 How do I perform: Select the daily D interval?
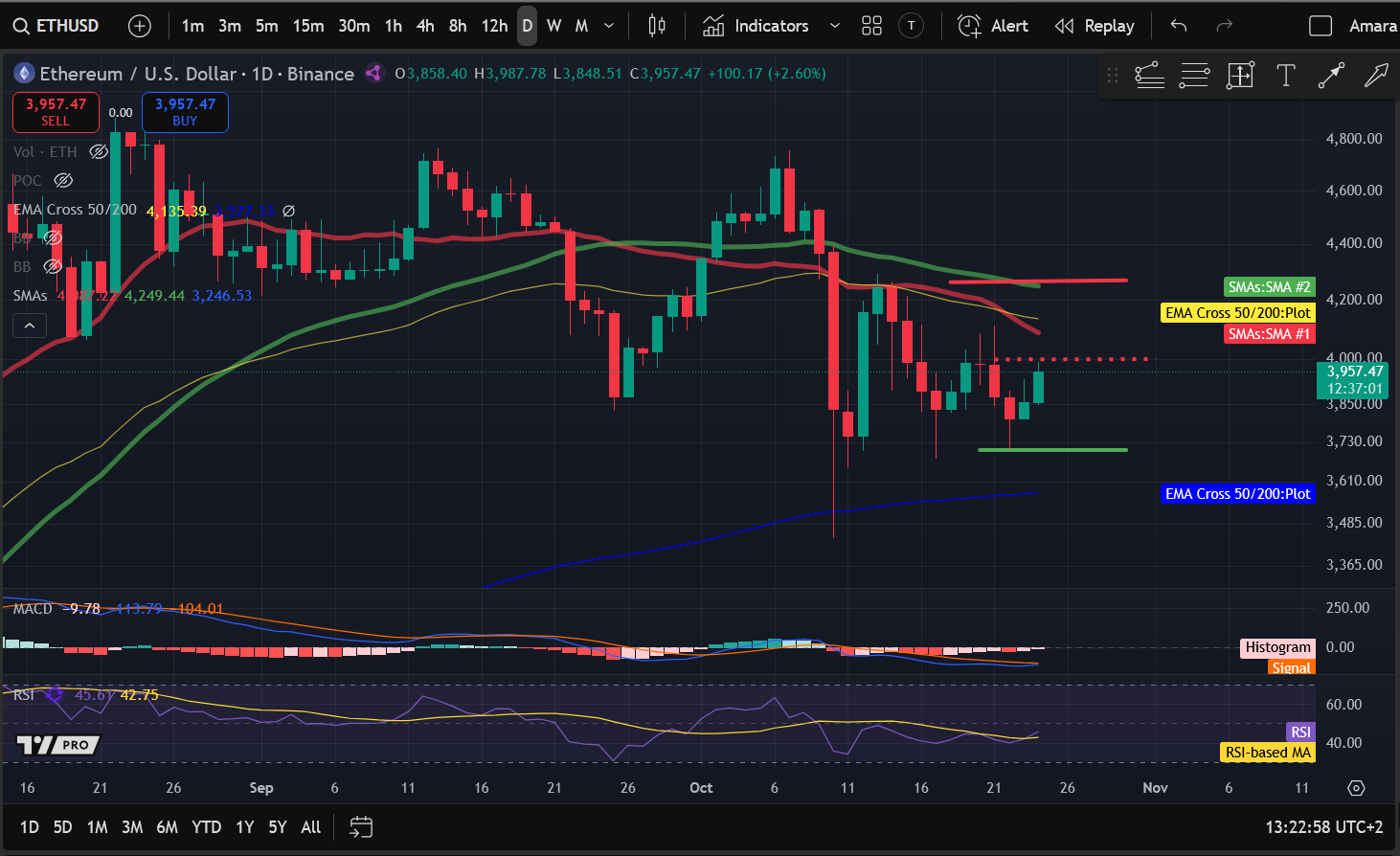tap(527, 26)
